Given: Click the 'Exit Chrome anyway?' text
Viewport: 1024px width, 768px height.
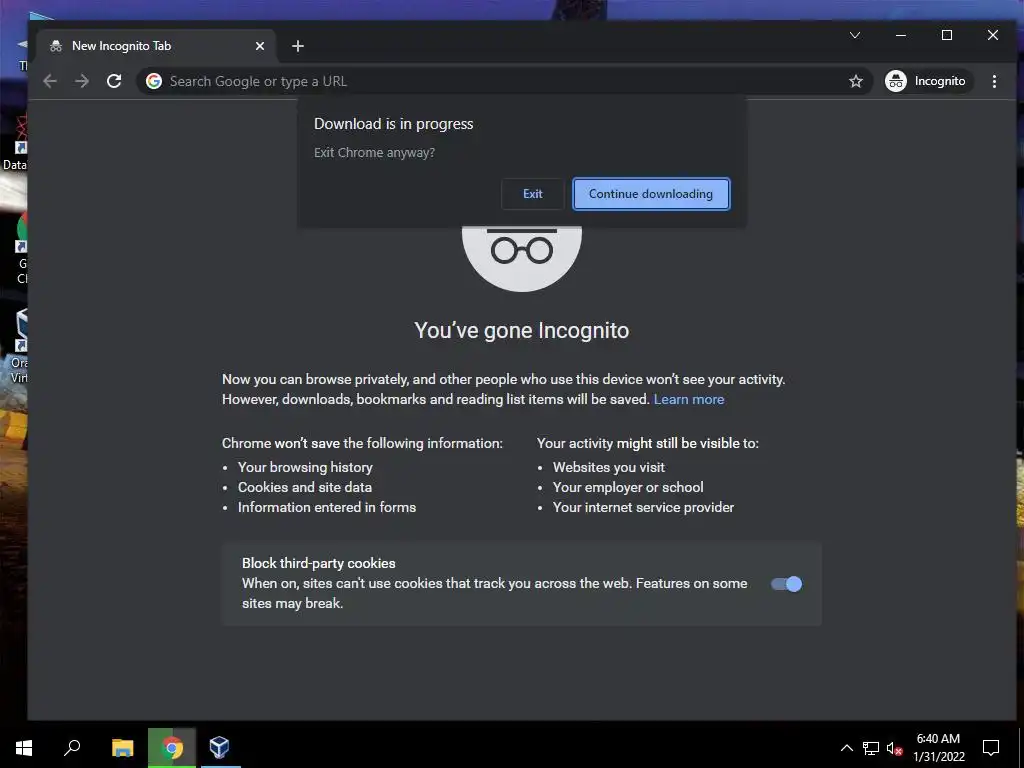Looking at the screenshot, I should point(374,153).
